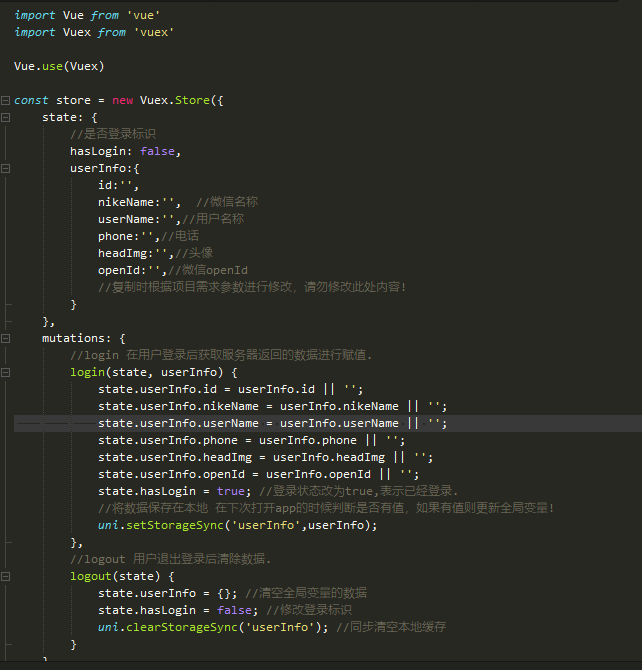Click the comment starting with '//将数据保存在本地'
The width and height of the screenshot is (642, 670).
(327, 508)
